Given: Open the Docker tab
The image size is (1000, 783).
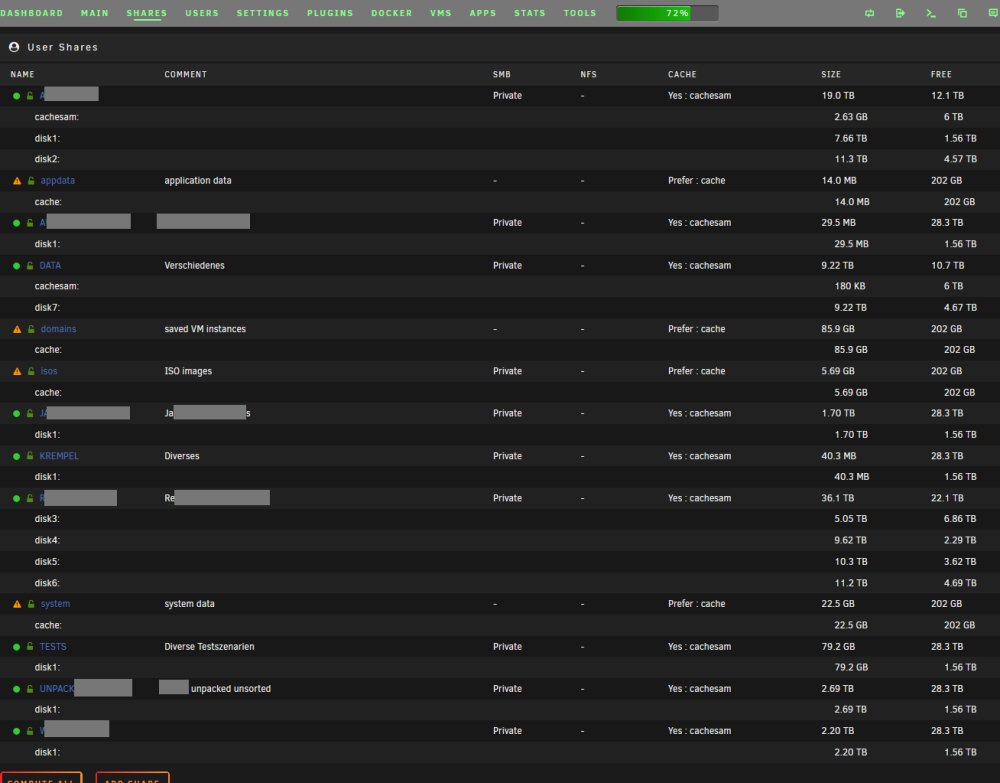Looking at the screenshot, I should click(392, 13).
